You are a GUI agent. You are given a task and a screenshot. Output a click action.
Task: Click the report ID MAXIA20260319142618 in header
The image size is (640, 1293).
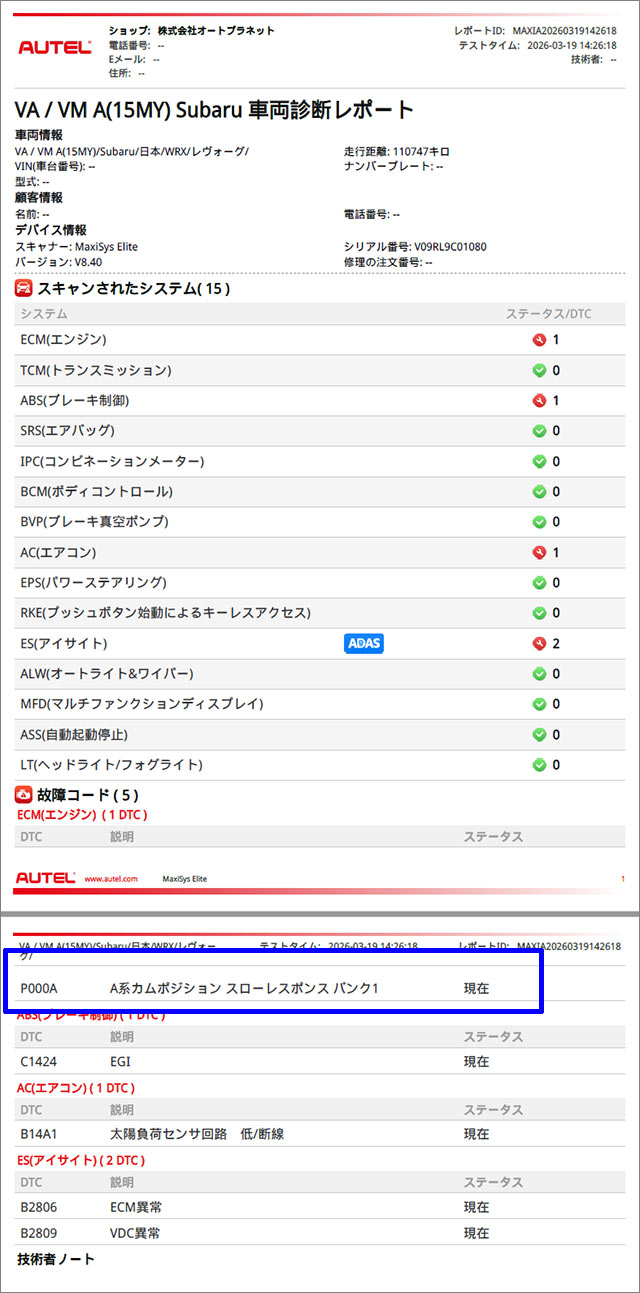(x=566, y=31)
